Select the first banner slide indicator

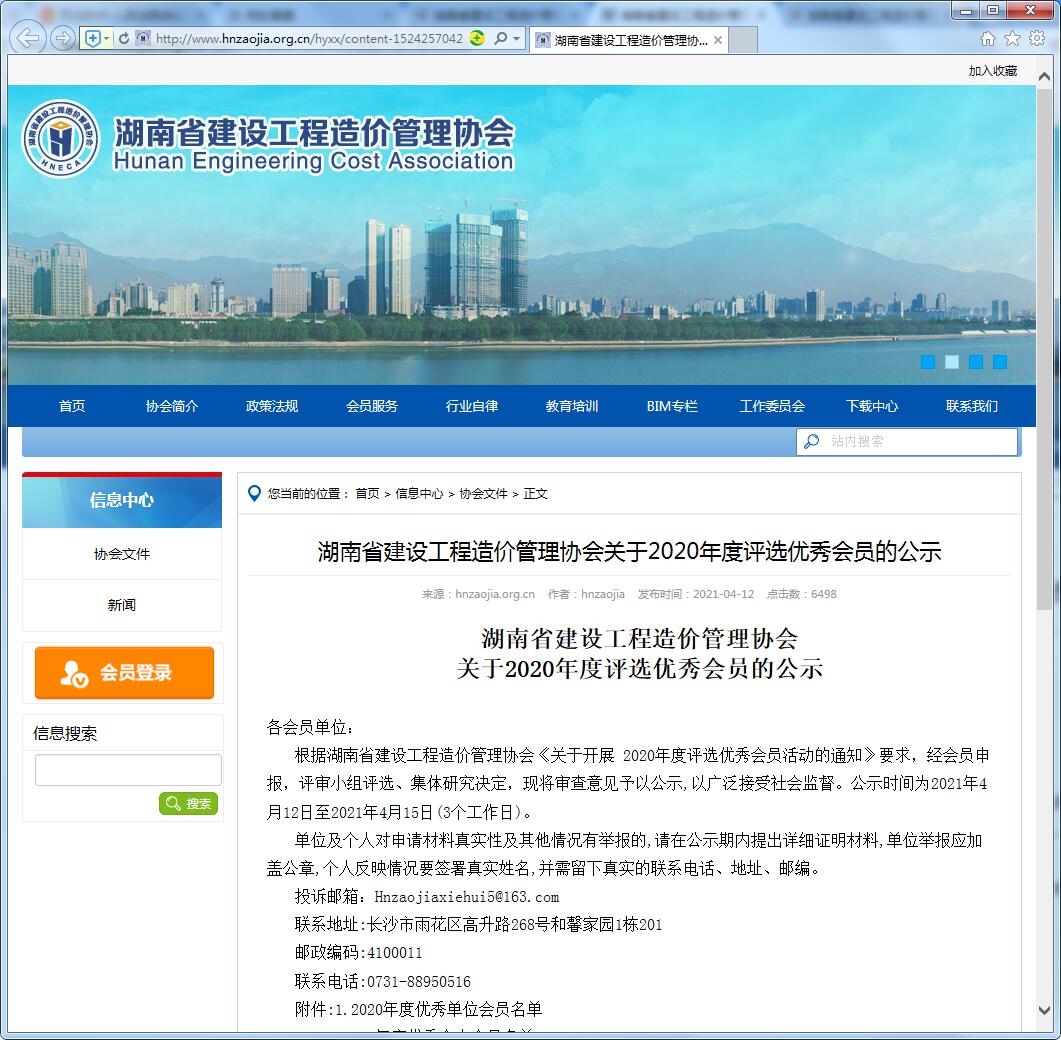click(928, 362)
